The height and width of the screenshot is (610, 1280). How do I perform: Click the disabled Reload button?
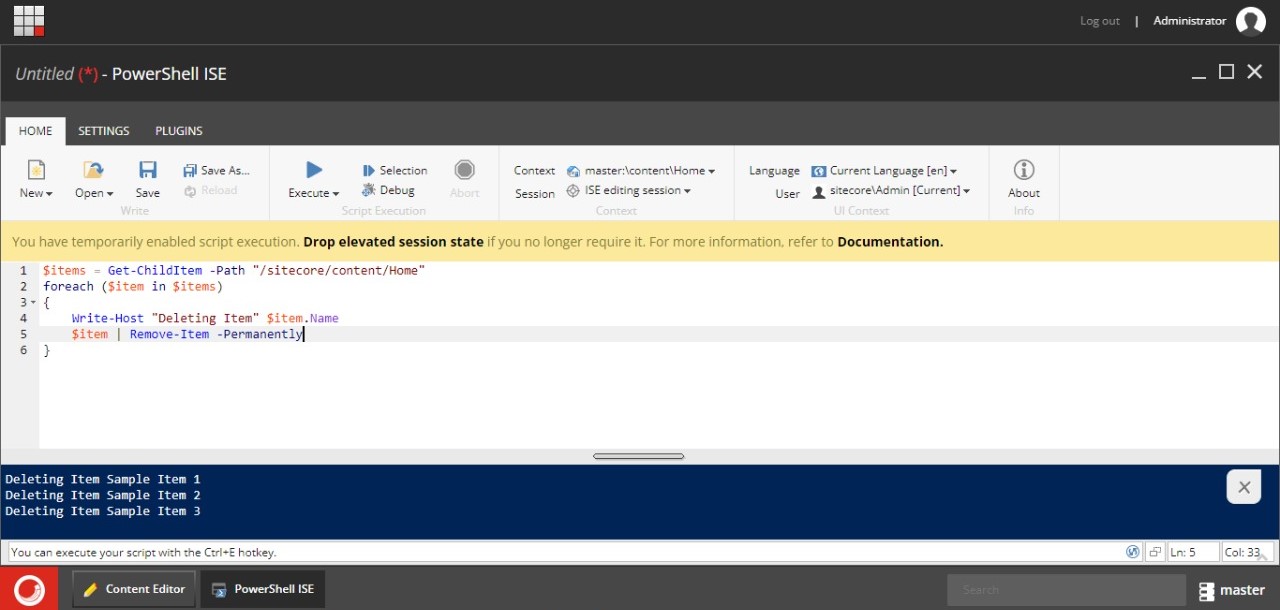tap(211, 190)
